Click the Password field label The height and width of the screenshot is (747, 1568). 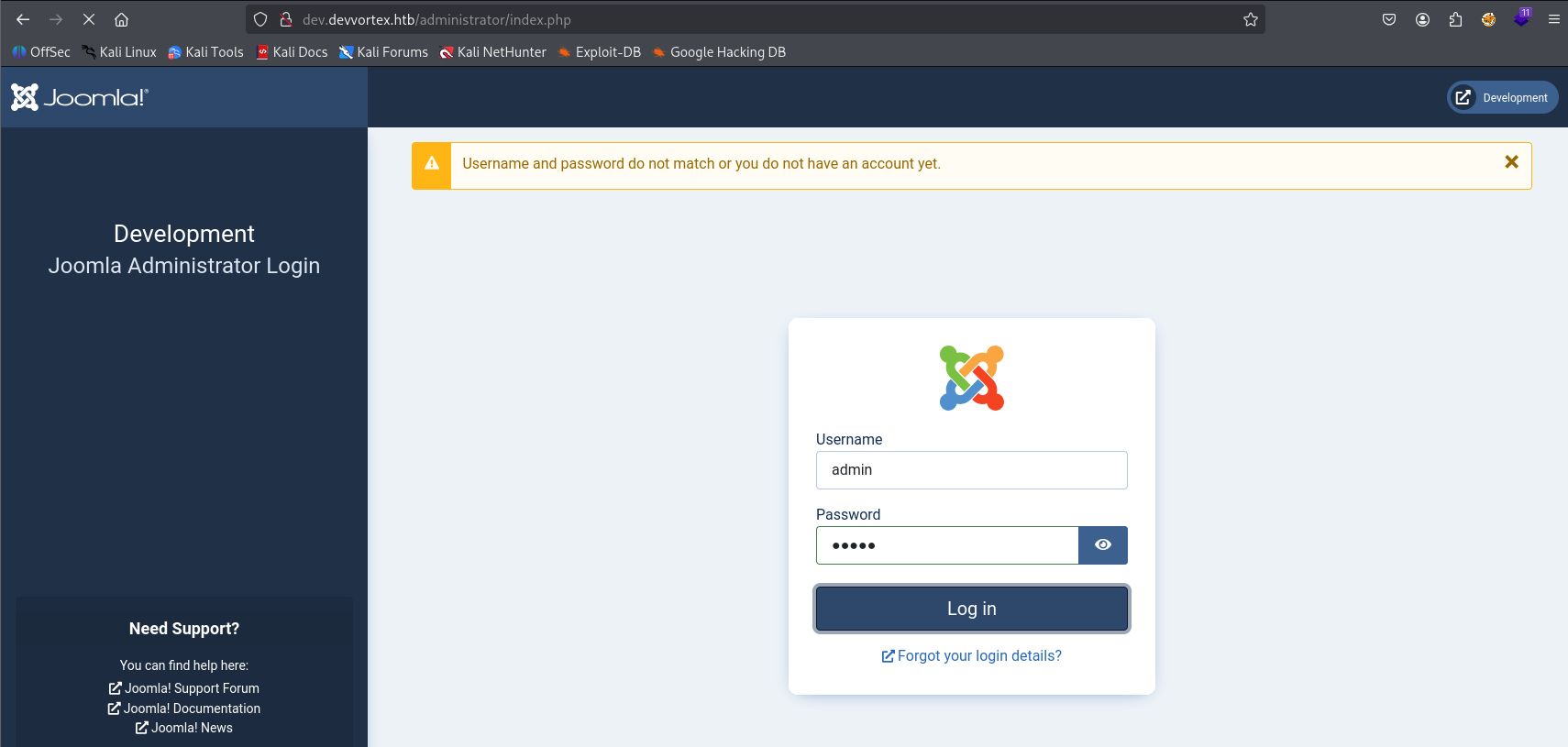[x=848, y=515]
